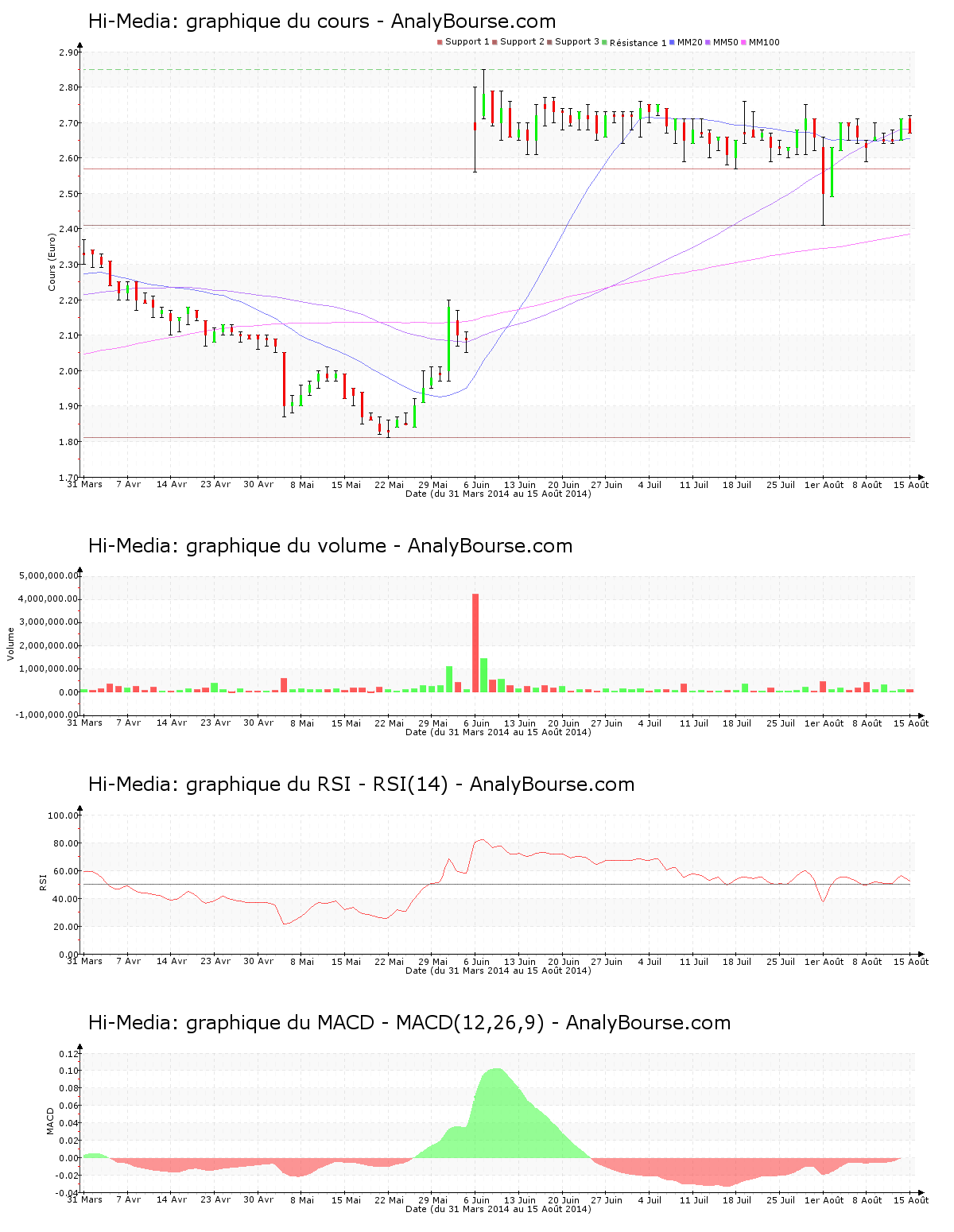This screenshot has height=1232, width=954.
Task: Click '6 Juin' date on volume chart axis
Action: point(476,723)
